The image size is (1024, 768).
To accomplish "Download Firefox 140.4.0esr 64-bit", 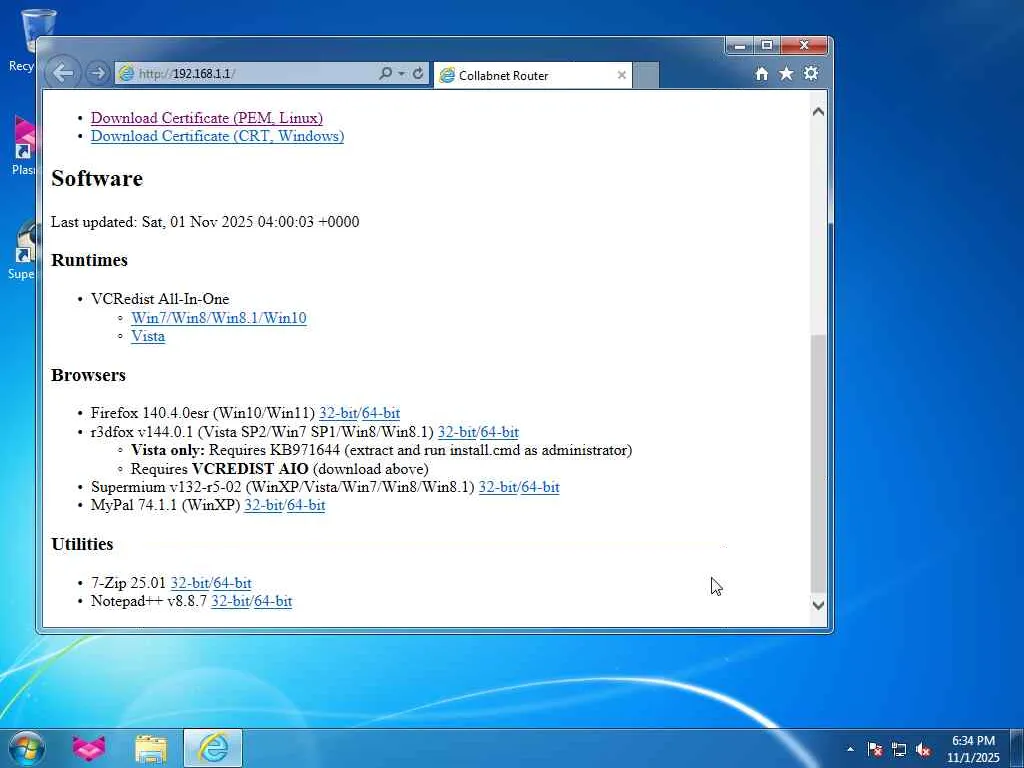I will pos(381,413).
